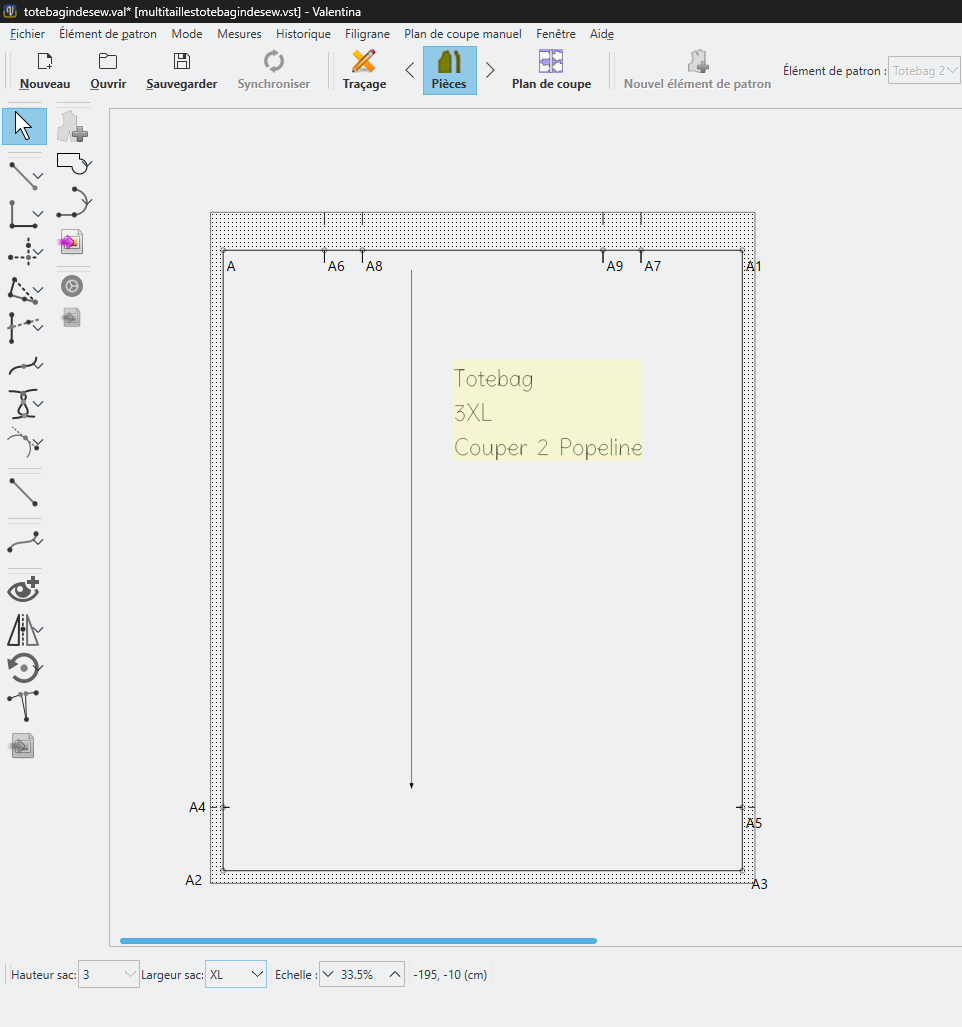
Task: Switch to Traçage draw mode
Action: click(x=364, y=70)
